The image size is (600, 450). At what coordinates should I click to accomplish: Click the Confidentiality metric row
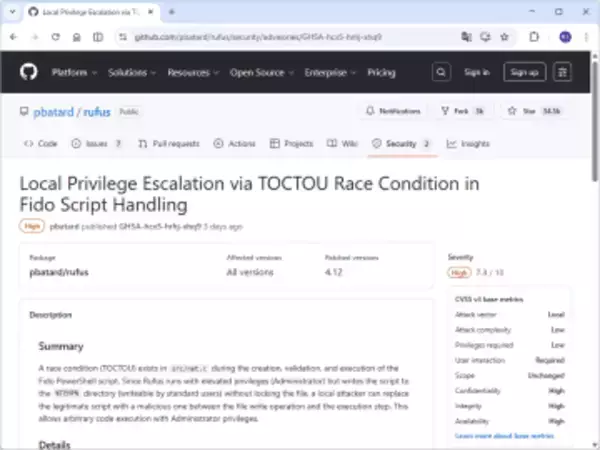pos(510,391)
